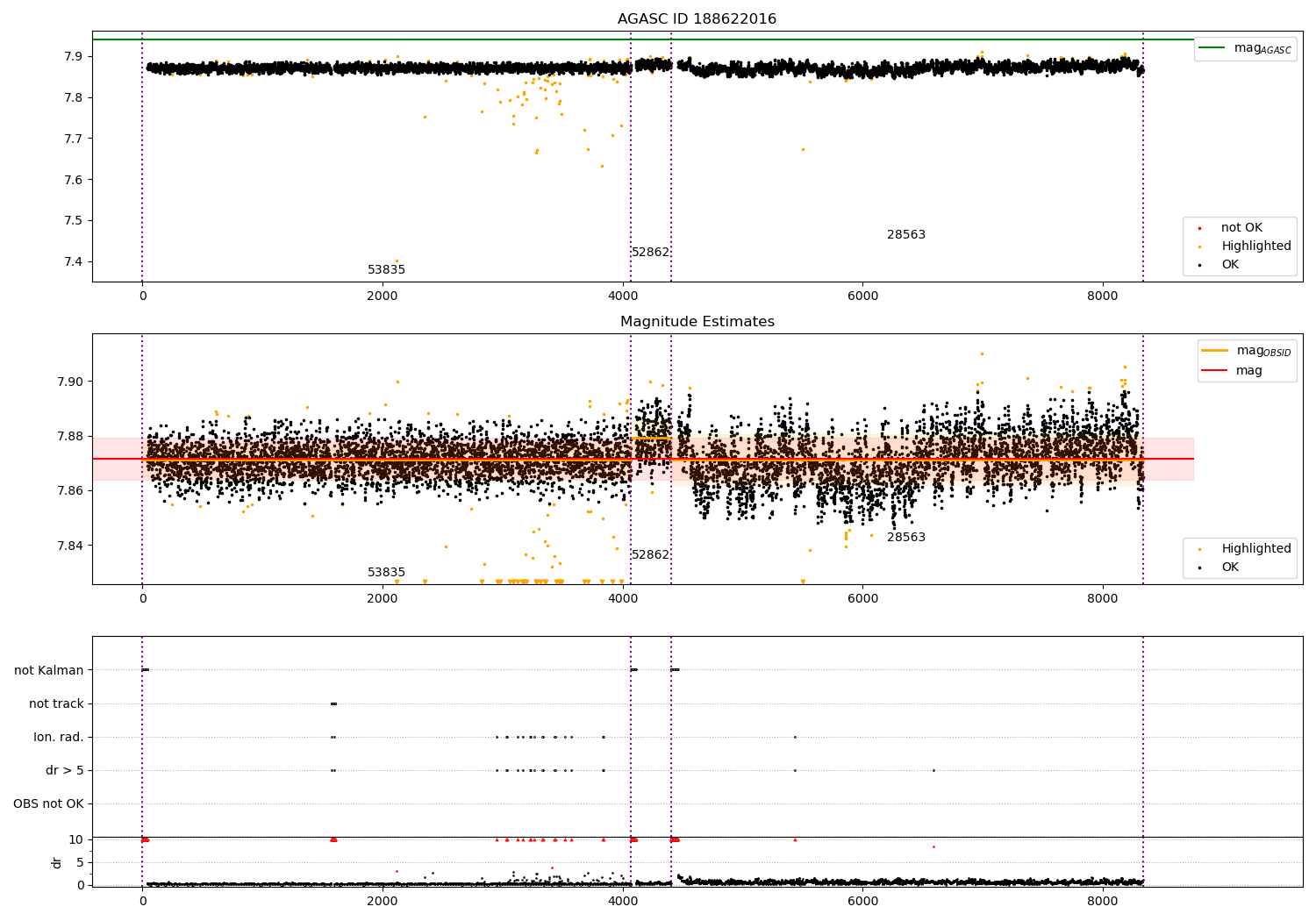Click the 8000 x-axis tick under the bottom plot

1103,902
